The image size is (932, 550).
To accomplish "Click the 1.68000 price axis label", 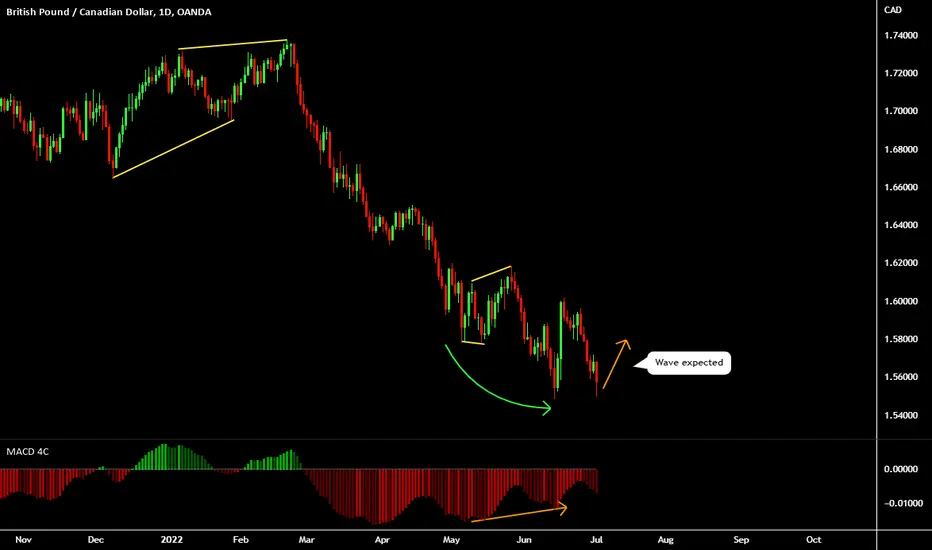I will [x=901, y=149].
